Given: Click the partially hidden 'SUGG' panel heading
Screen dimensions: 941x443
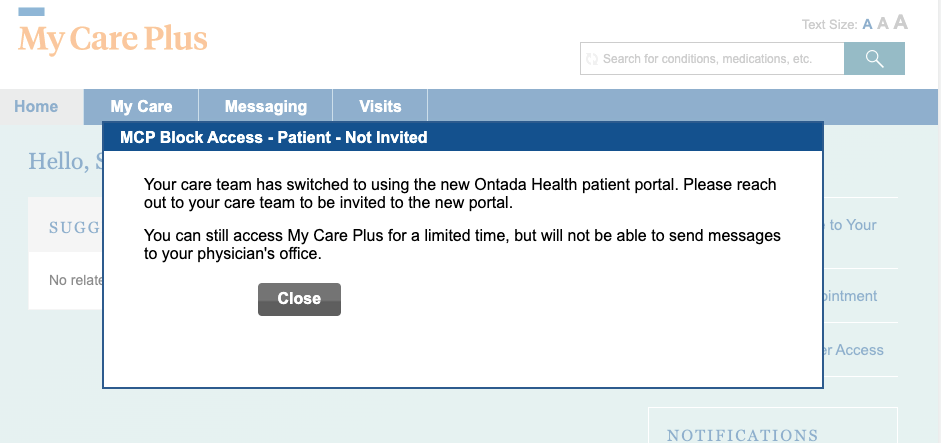Looking at the screenshot, I should click(x=75, y=228).
